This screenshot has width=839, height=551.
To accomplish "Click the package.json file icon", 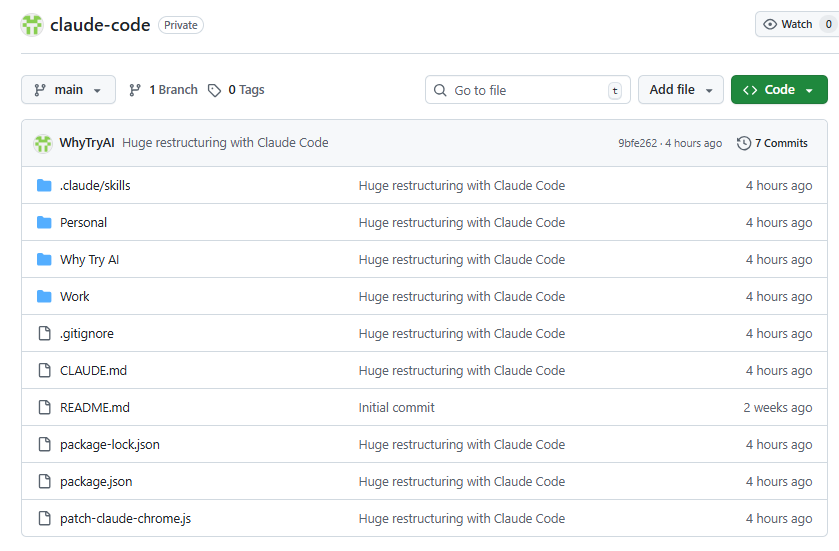I will [x=45, y=481].
